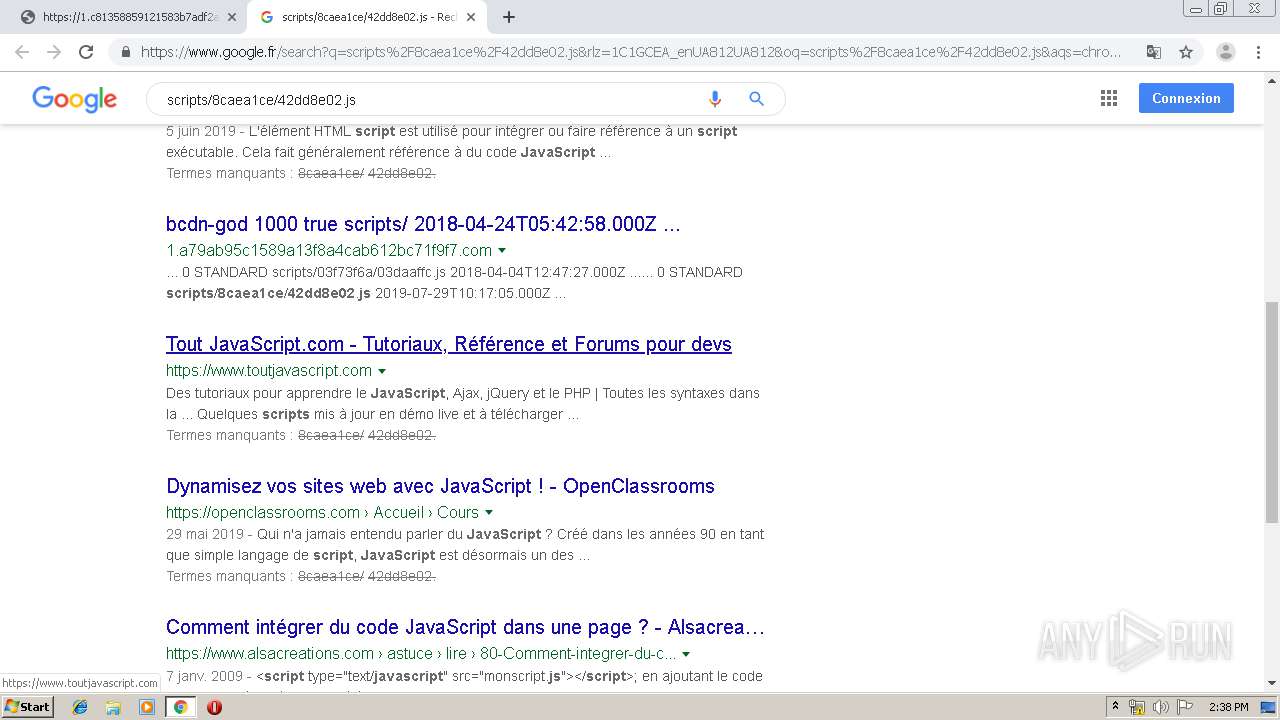The image size is (1280, 720).
Task: Expand the dropdown next to toutjavascript.com URL
Action: (382, 371)
